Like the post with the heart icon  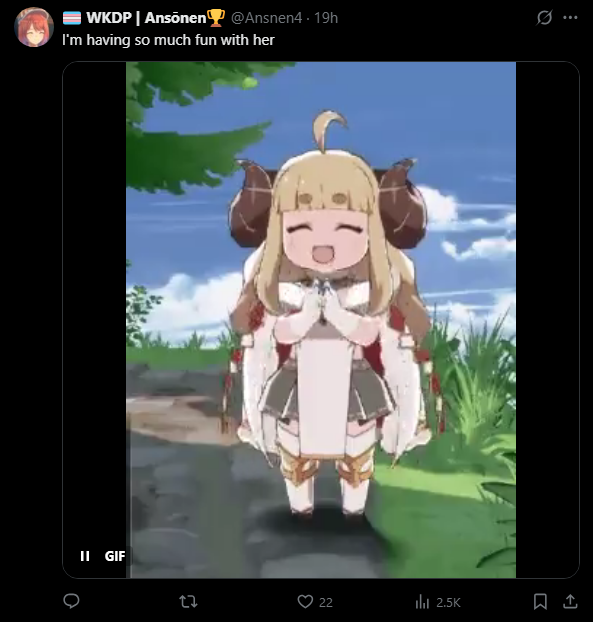pyautogui.click(x=305, y=602)
